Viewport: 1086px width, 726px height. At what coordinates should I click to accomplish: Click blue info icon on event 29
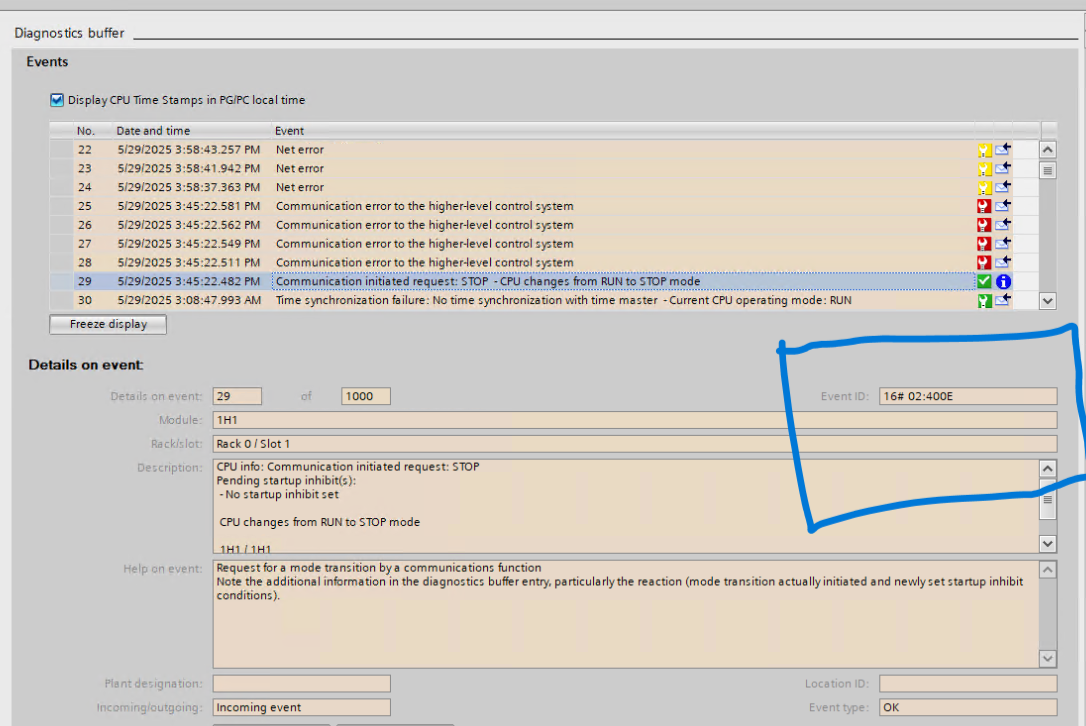coord(1003,282)
